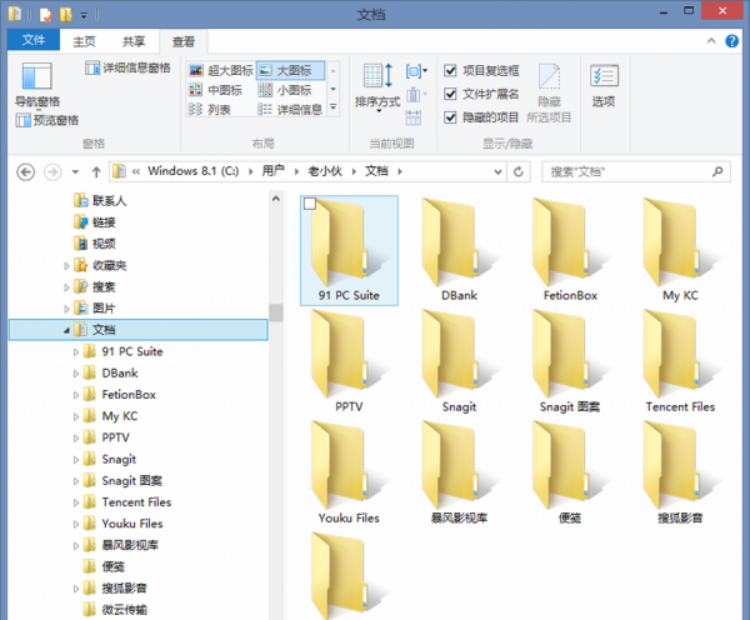Expand the 收藏夹 tree node arrow
Image resolution: width=750 pixels, height=620 pixels.
67,266
